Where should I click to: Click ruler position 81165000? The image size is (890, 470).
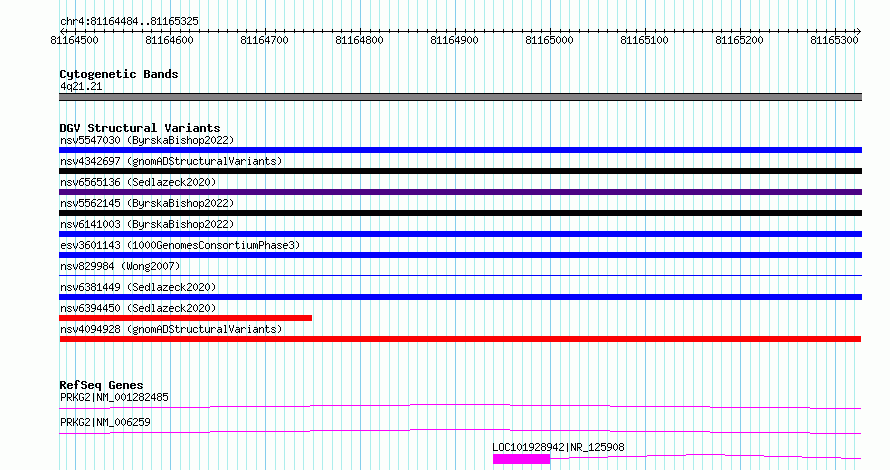click(549, 40)
